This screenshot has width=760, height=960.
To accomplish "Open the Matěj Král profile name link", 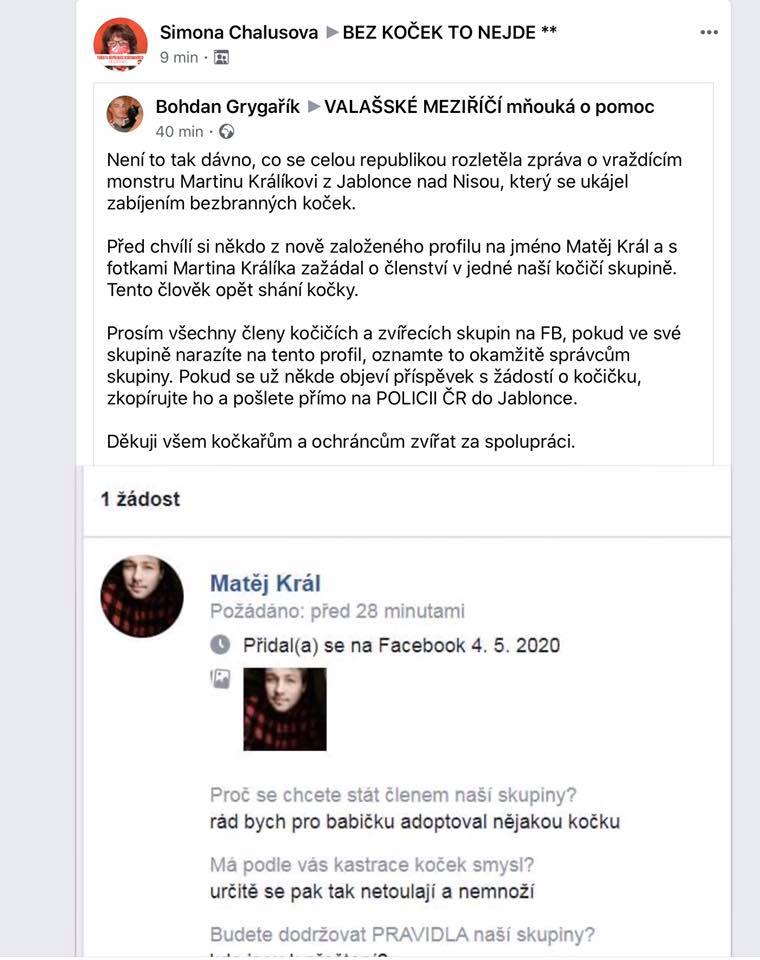I will [265, 583].
